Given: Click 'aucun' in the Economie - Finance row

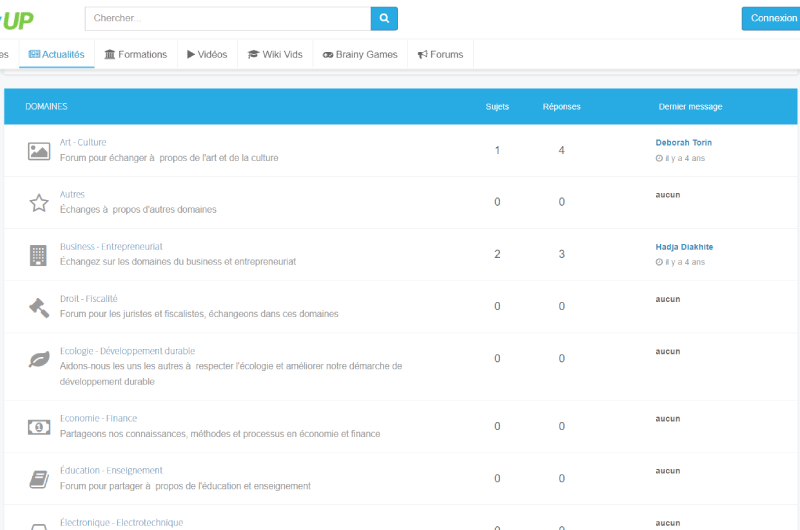Looking at the screenshot, I should click(668, 419).
